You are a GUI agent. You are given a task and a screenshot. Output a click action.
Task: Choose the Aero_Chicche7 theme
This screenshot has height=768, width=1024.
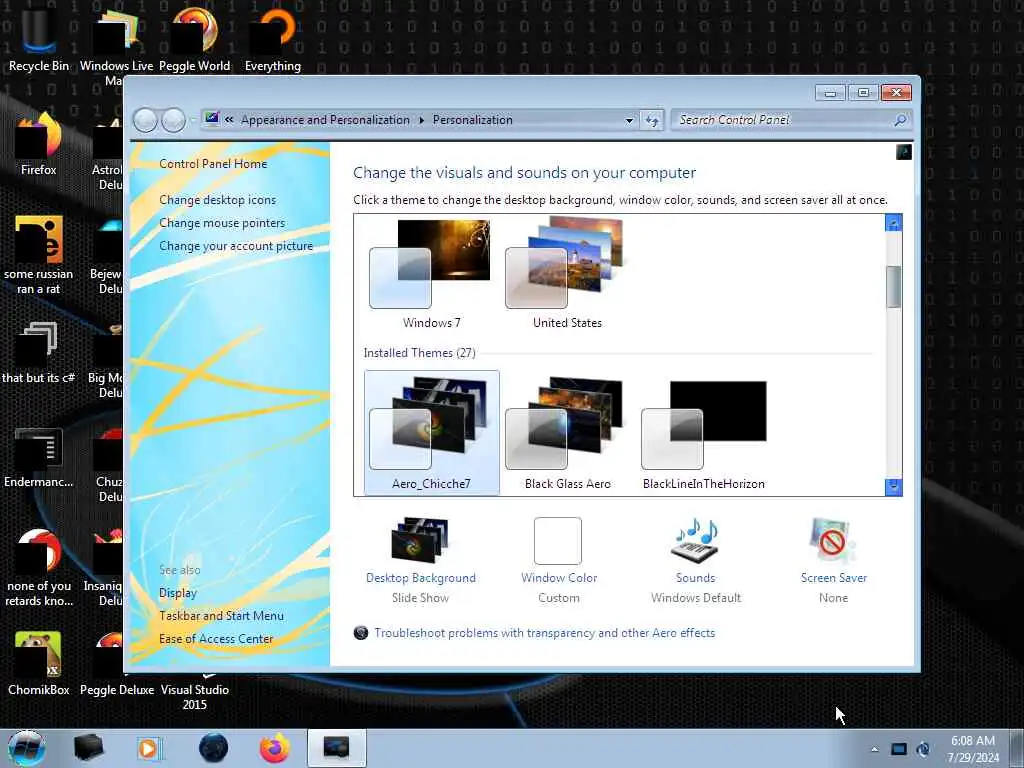click(x=431, y=432)
